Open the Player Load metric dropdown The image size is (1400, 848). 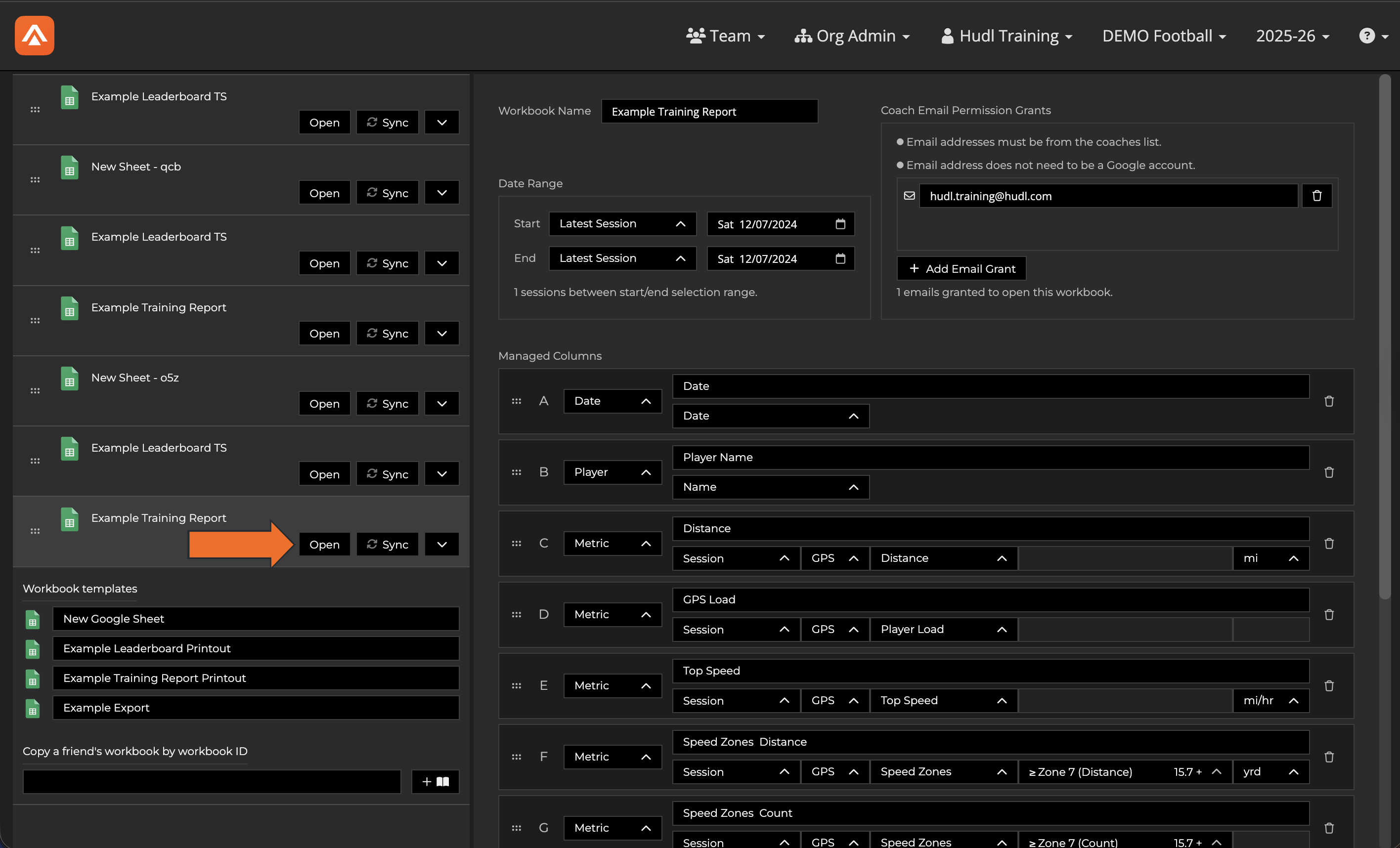[x=943, y=629]
